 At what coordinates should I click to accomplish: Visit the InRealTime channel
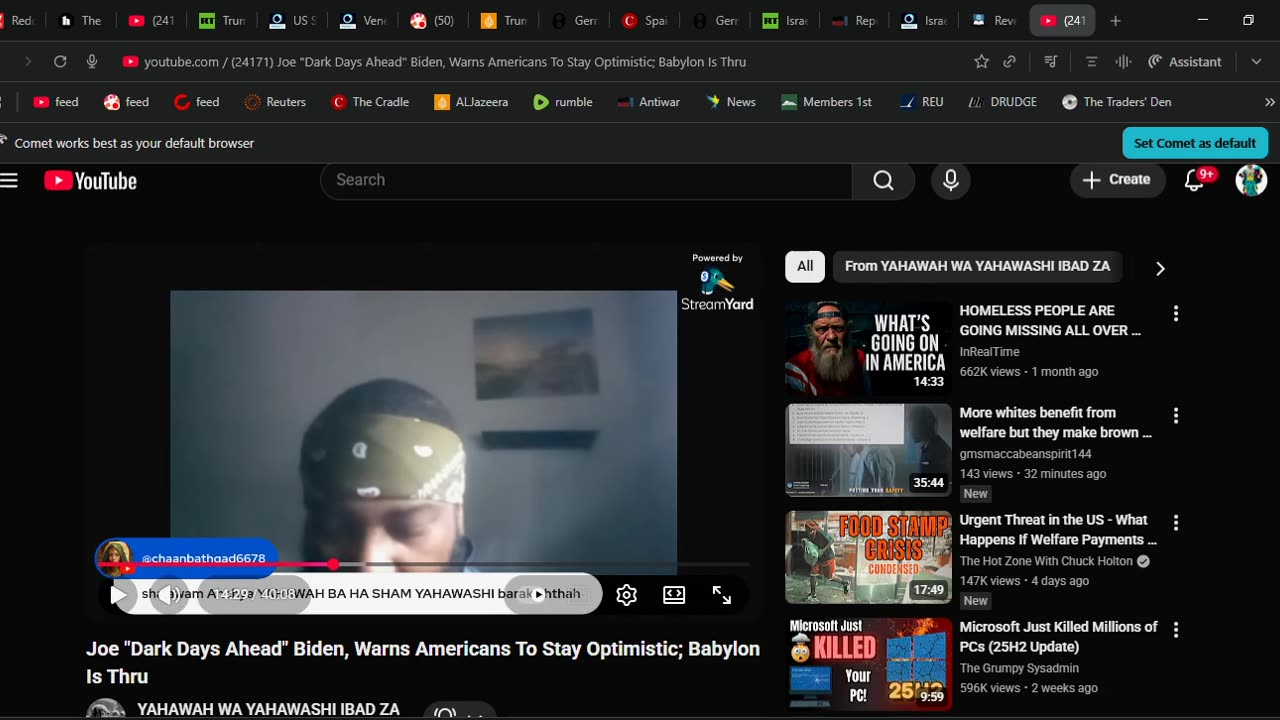coord(990,352)
